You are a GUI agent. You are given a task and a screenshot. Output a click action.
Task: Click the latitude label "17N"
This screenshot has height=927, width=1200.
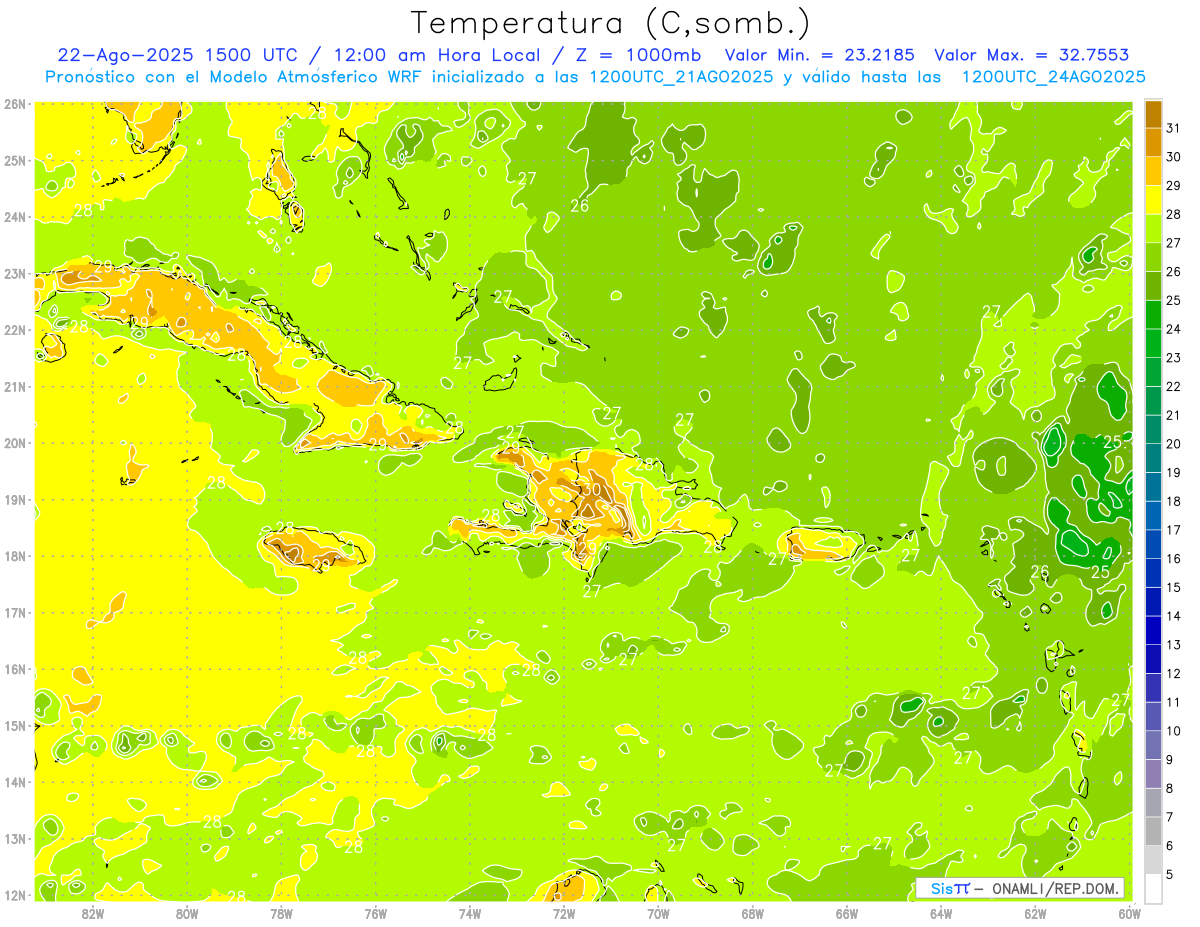15,612
